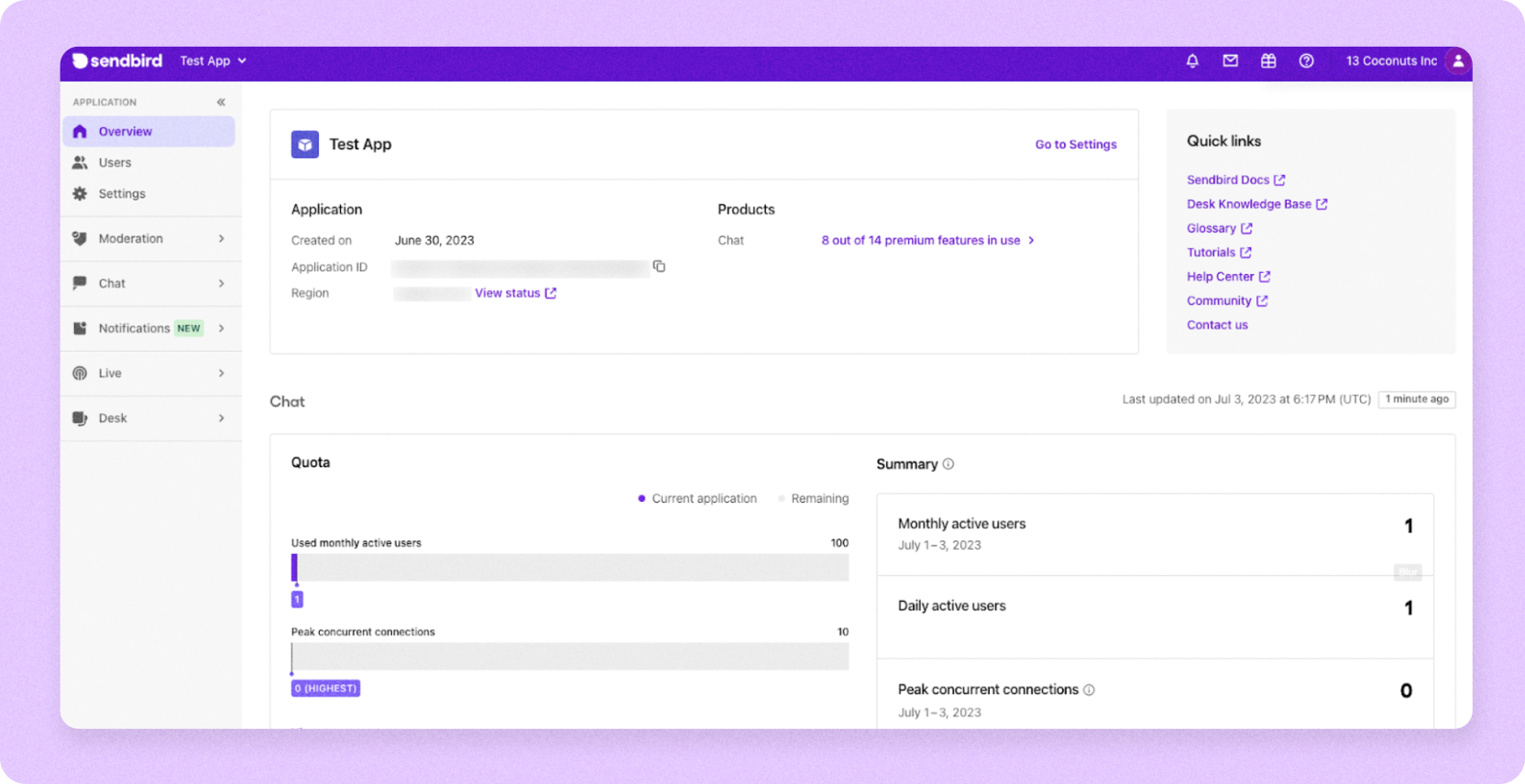Open the mail envelope icon in header

coord(1230,60)
